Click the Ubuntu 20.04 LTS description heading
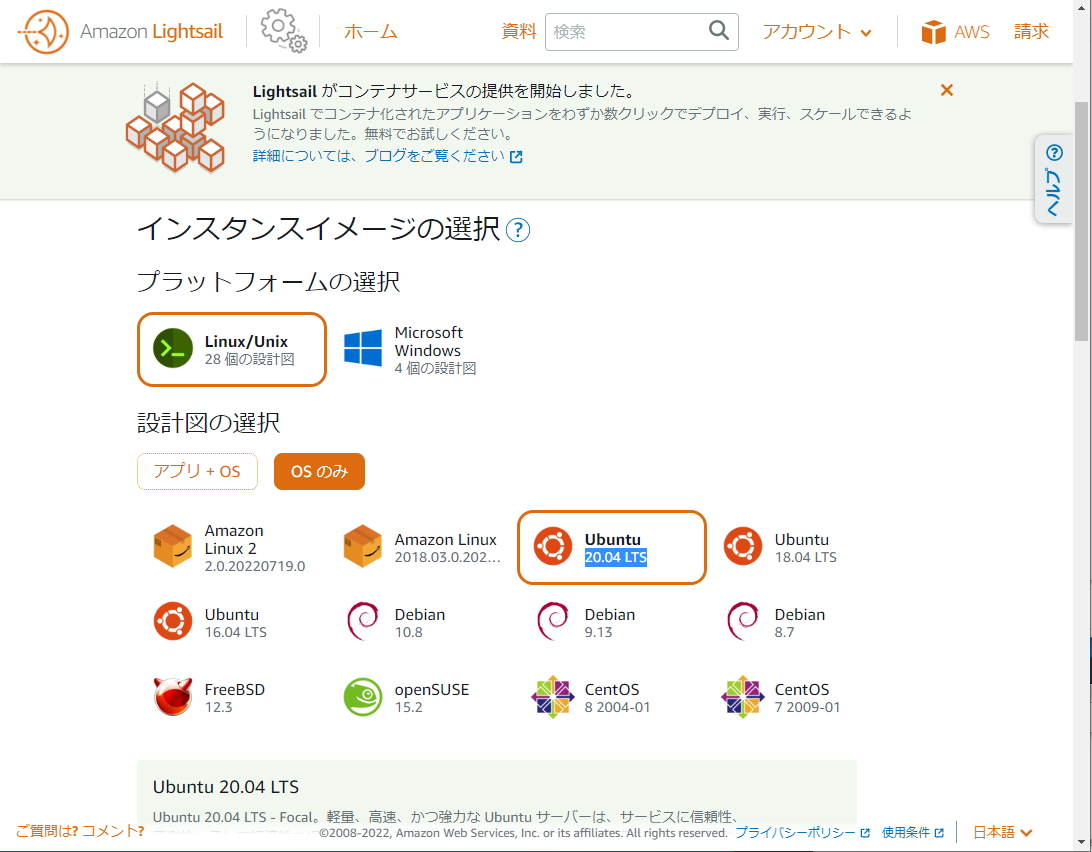Image resolution: width=1092 pixels, height=852 pixels. (x=226, y=787)
